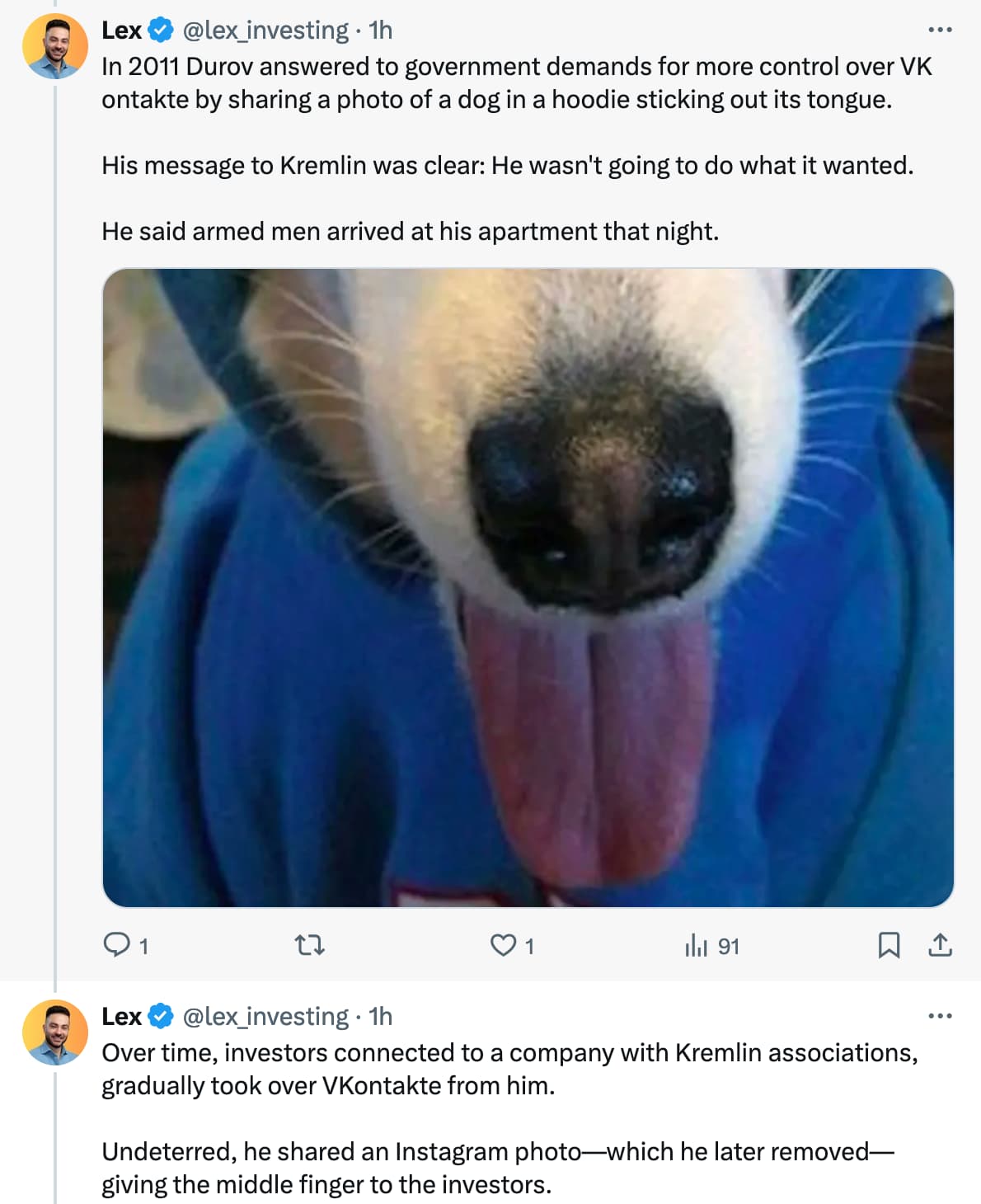
Task: Open the tweet about investors taking VKontakte
Action: [509, 1118]
